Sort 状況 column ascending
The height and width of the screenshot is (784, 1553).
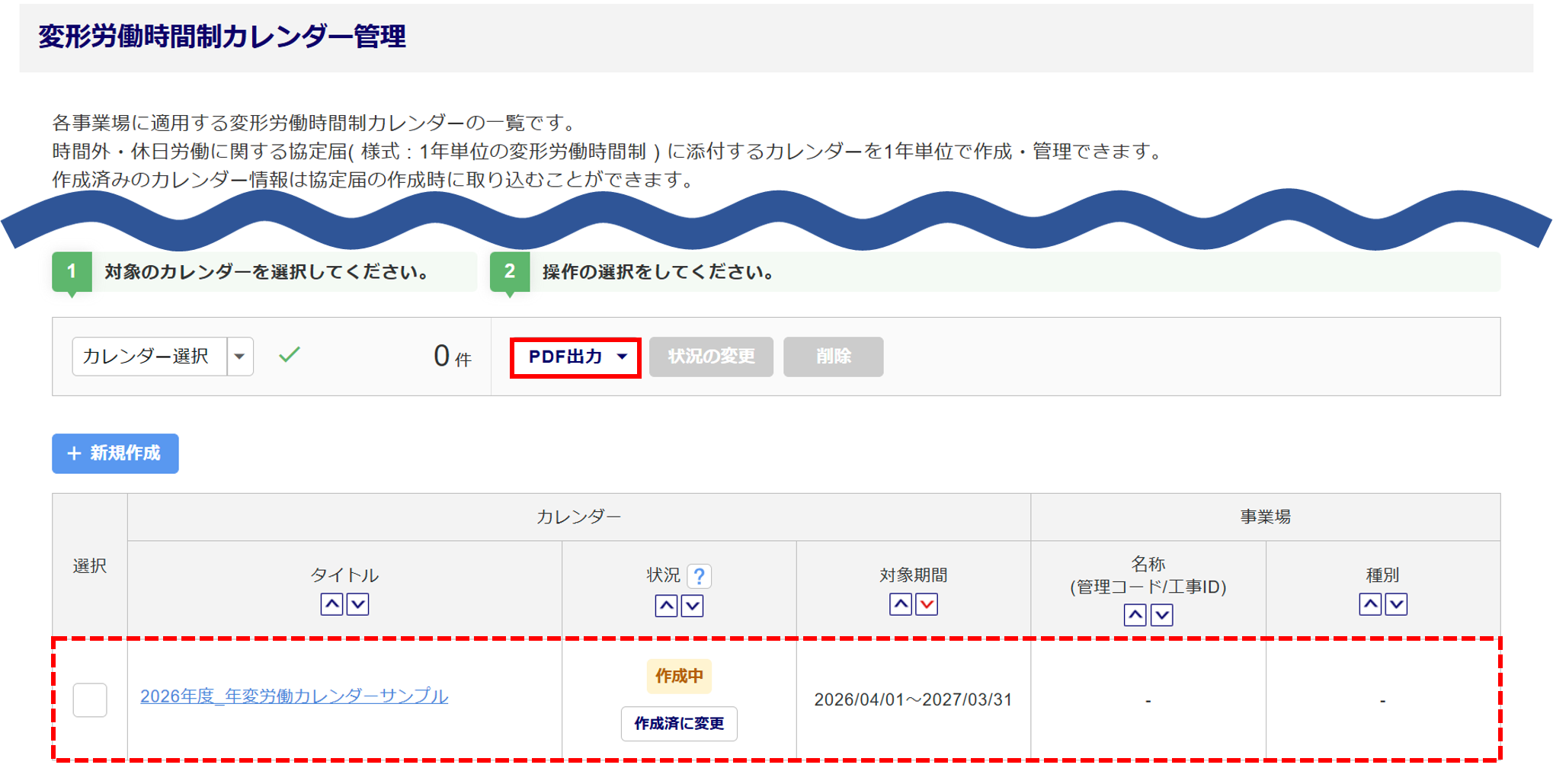[x=666, y=606]
